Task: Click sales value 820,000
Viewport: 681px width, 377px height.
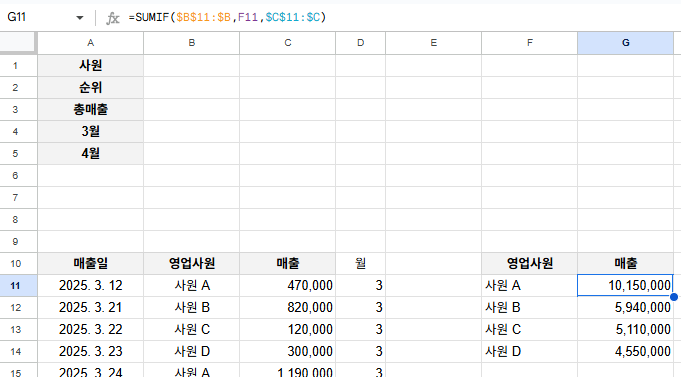Action: [x=288, y=308]
